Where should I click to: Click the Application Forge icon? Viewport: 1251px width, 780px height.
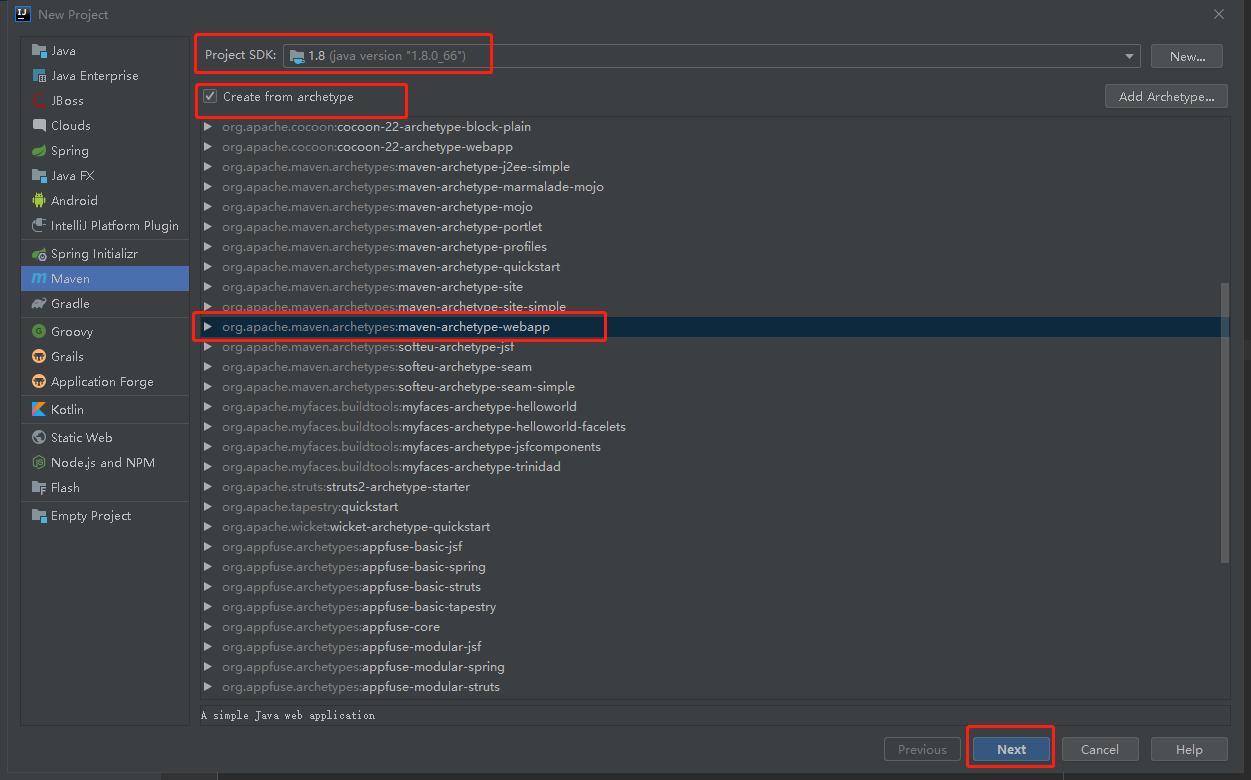coord(39,382)
